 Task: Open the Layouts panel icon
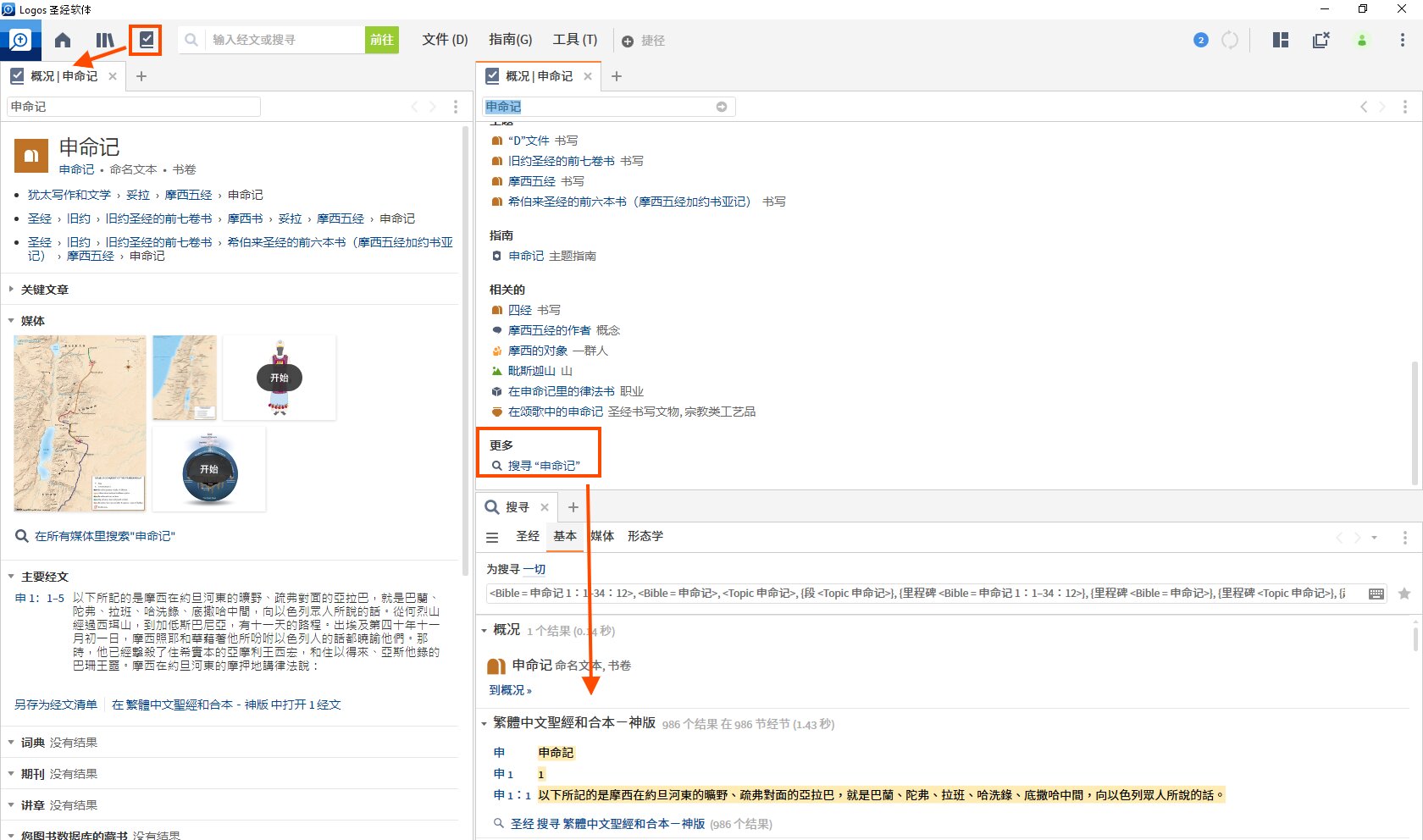[x=1280, y=40]
